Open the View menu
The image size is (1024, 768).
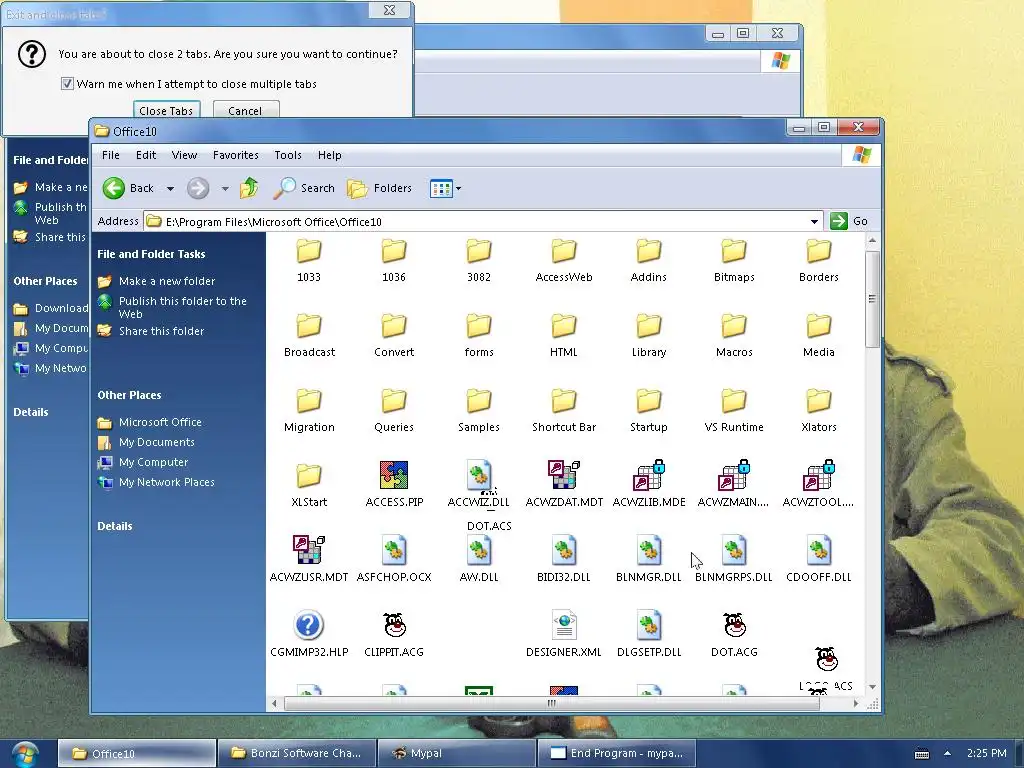click(184, 155)
